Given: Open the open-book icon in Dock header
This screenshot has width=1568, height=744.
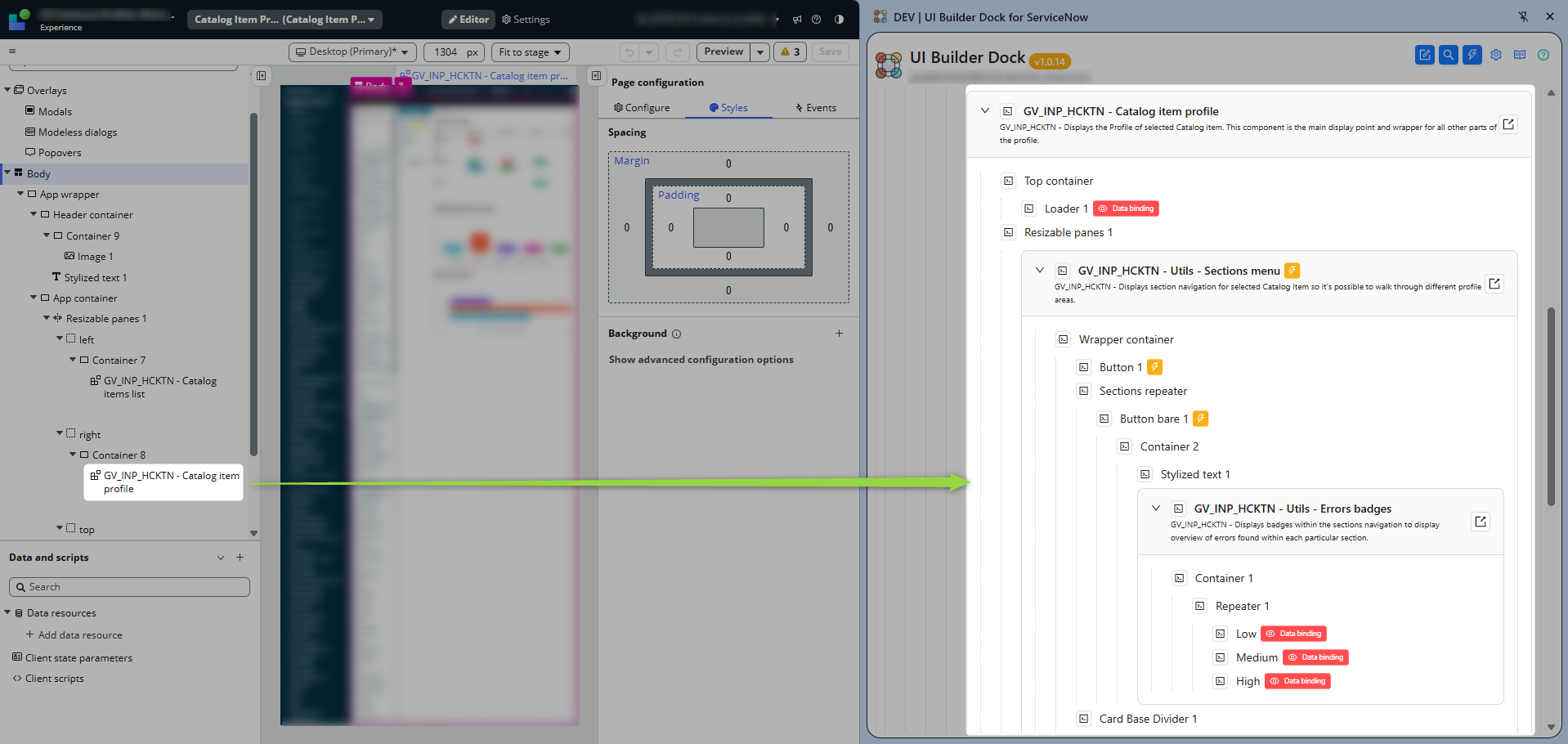Looking at the screenshot, I should (x=1520, y=55).
